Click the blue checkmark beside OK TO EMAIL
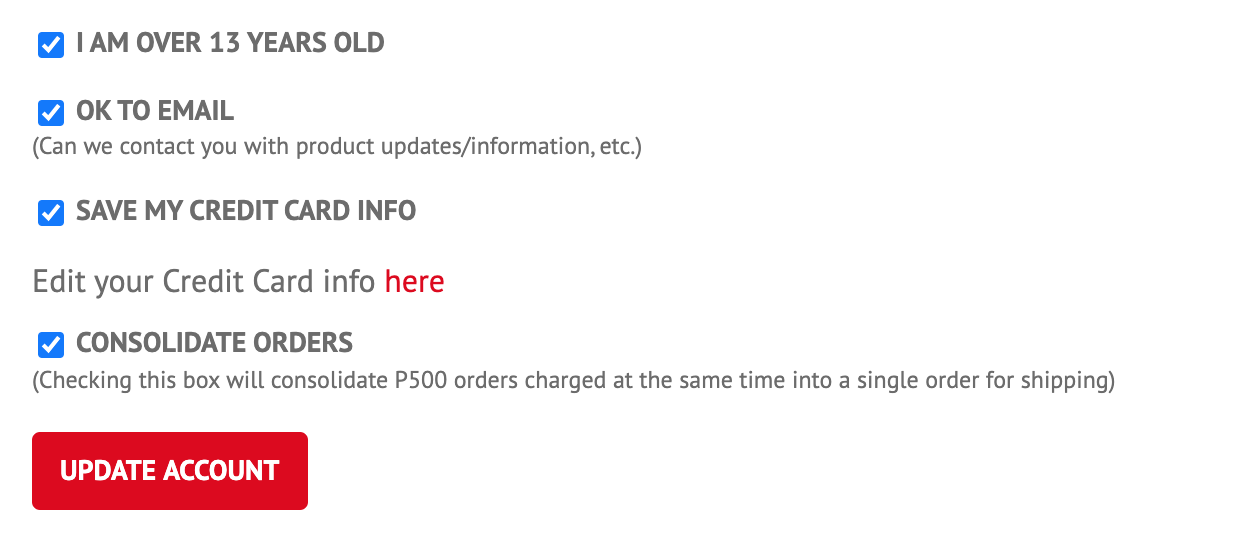 51,112
